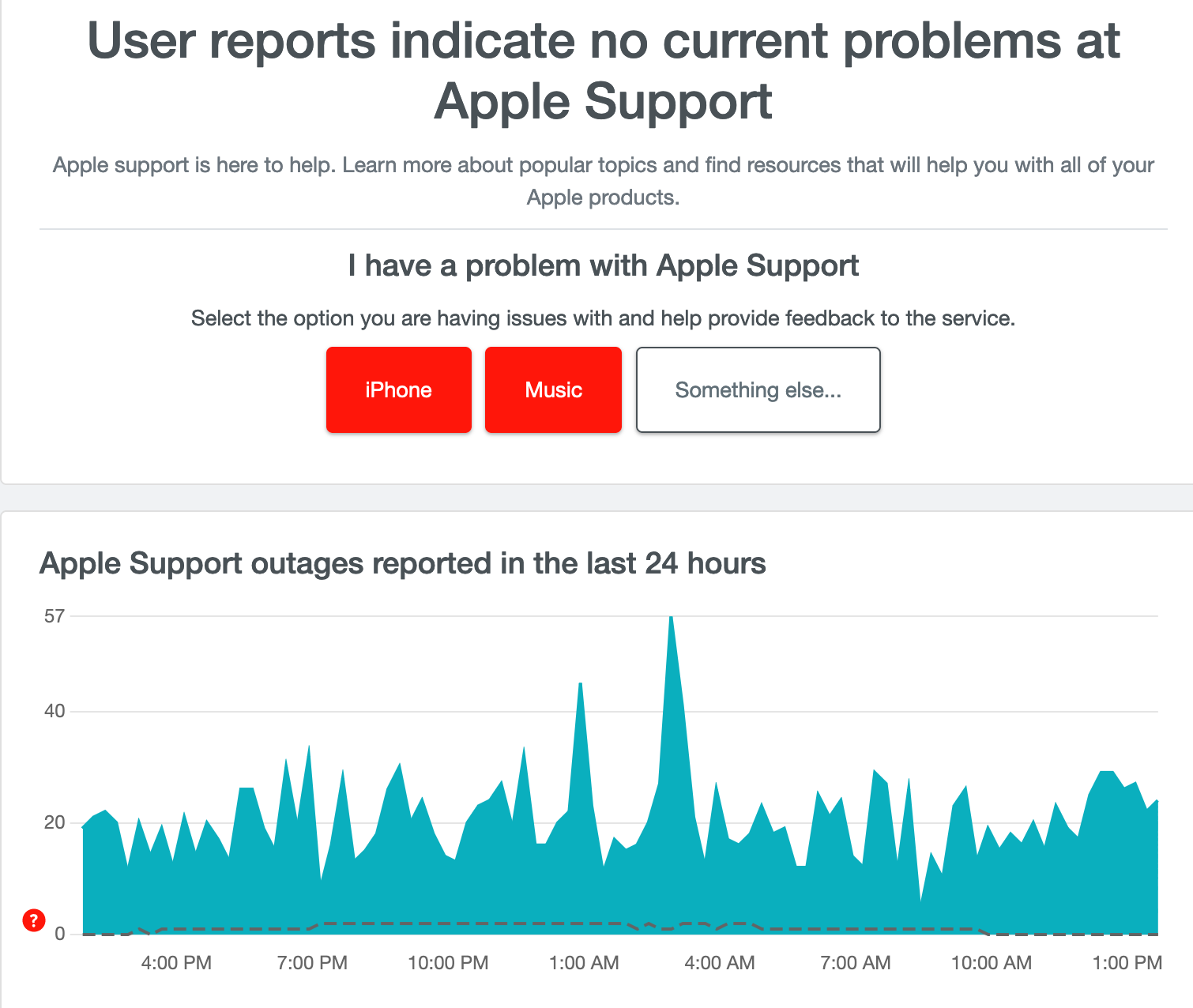Click the red question mark help icon
This screenshot has height=1008, width=1193.
[x=33, y=921]
